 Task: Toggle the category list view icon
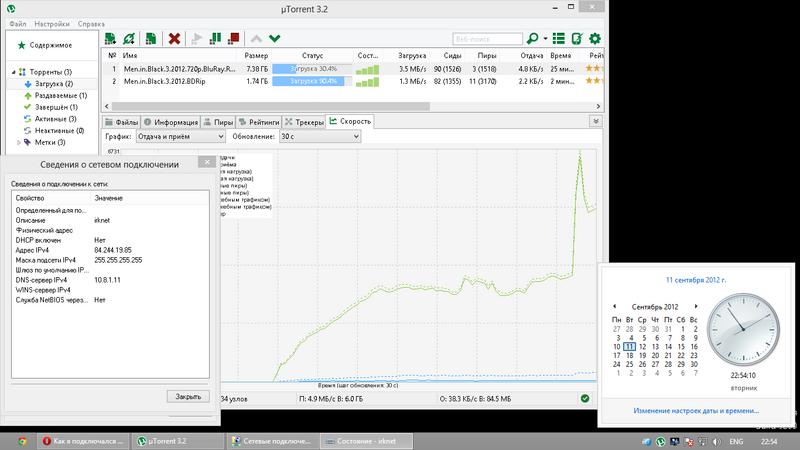559,38
